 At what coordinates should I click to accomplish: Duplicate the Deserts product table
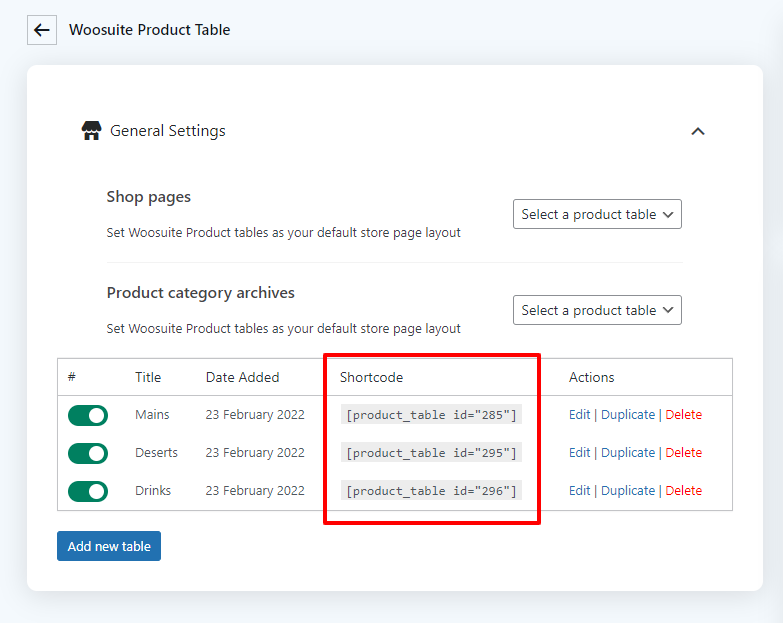pos(628,453)
